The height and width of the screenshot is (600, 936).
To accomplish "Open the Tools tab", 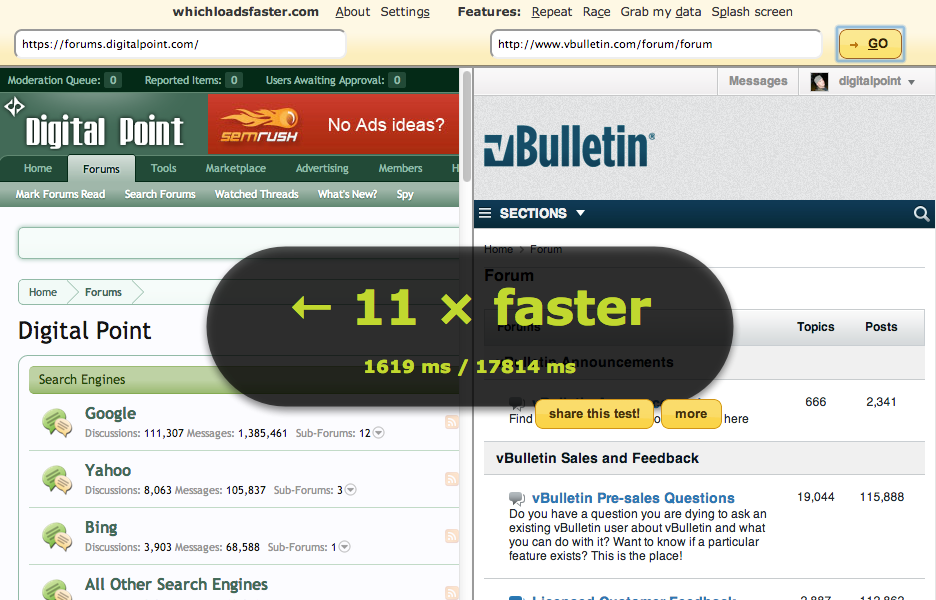I will (164, 168).
